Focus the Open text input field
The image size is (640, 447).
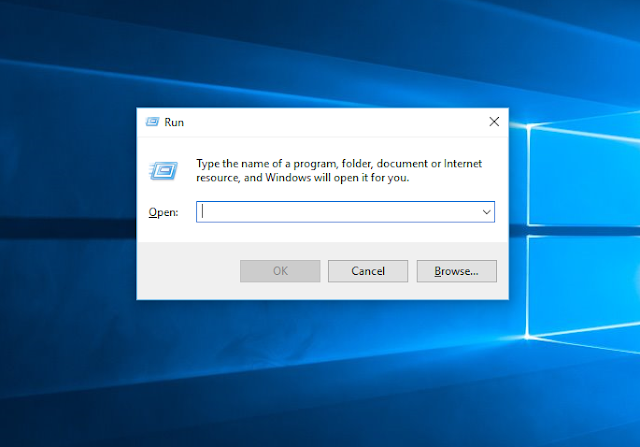[345, 212]
